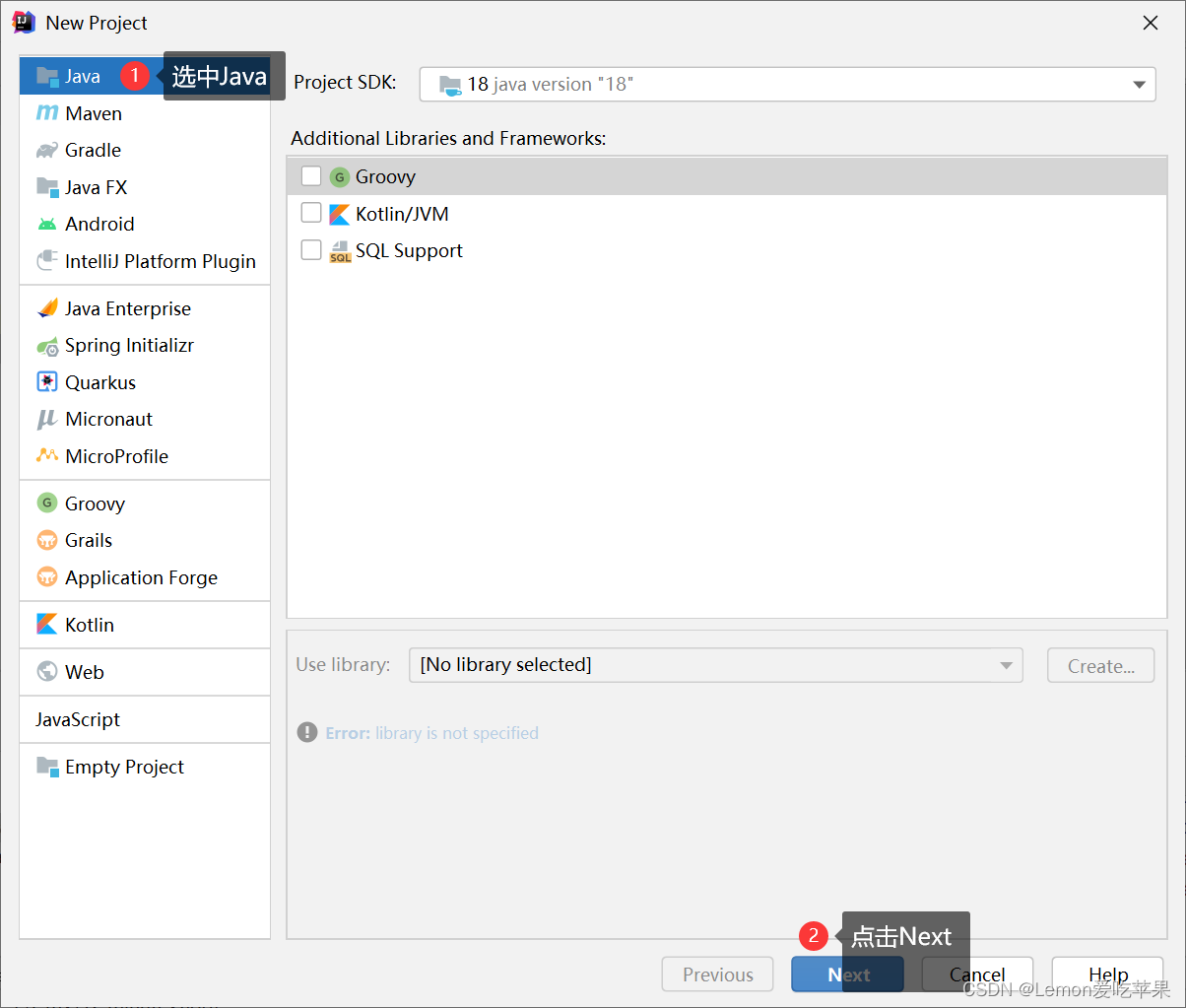The height and width of the screenshot is (1008, 1186).
Task: Click the Empty Project folder icon
Action: pyautogui.click(x=47, y=767)
